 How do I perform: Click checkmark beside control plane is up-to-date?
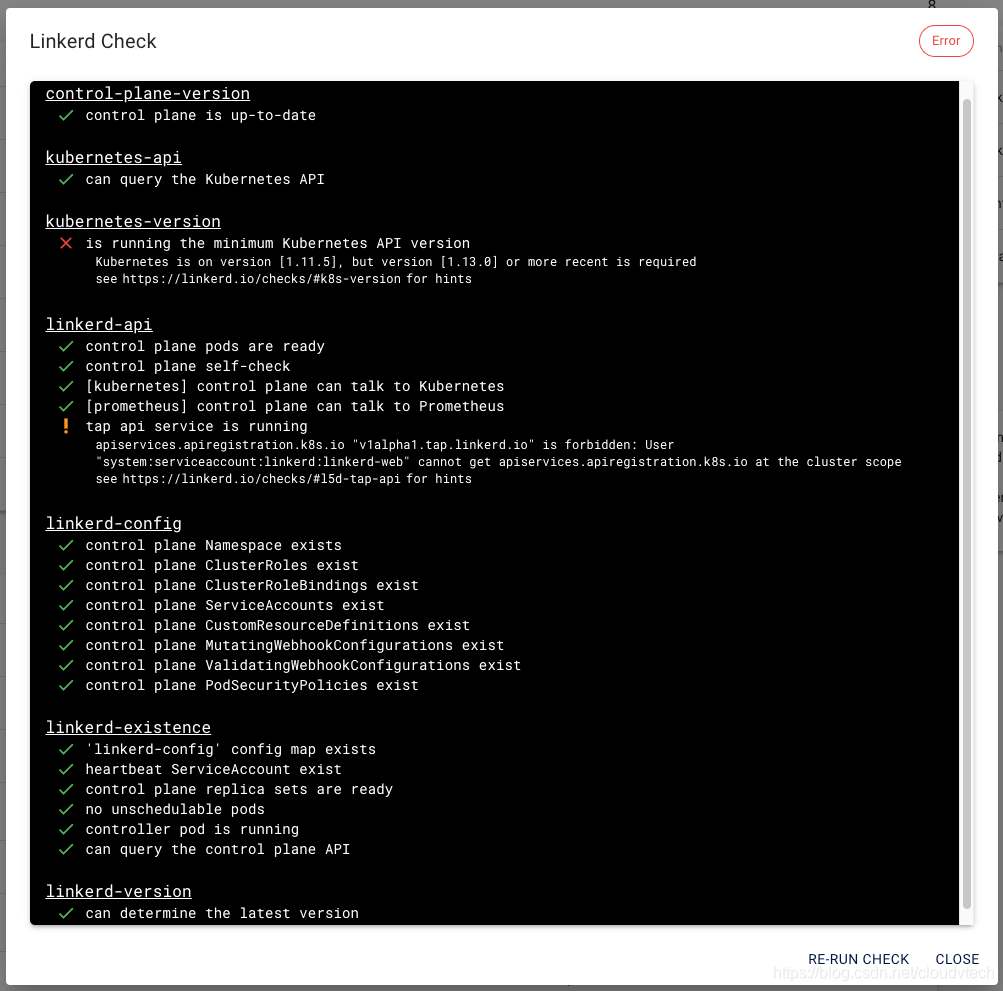[66, 116]
